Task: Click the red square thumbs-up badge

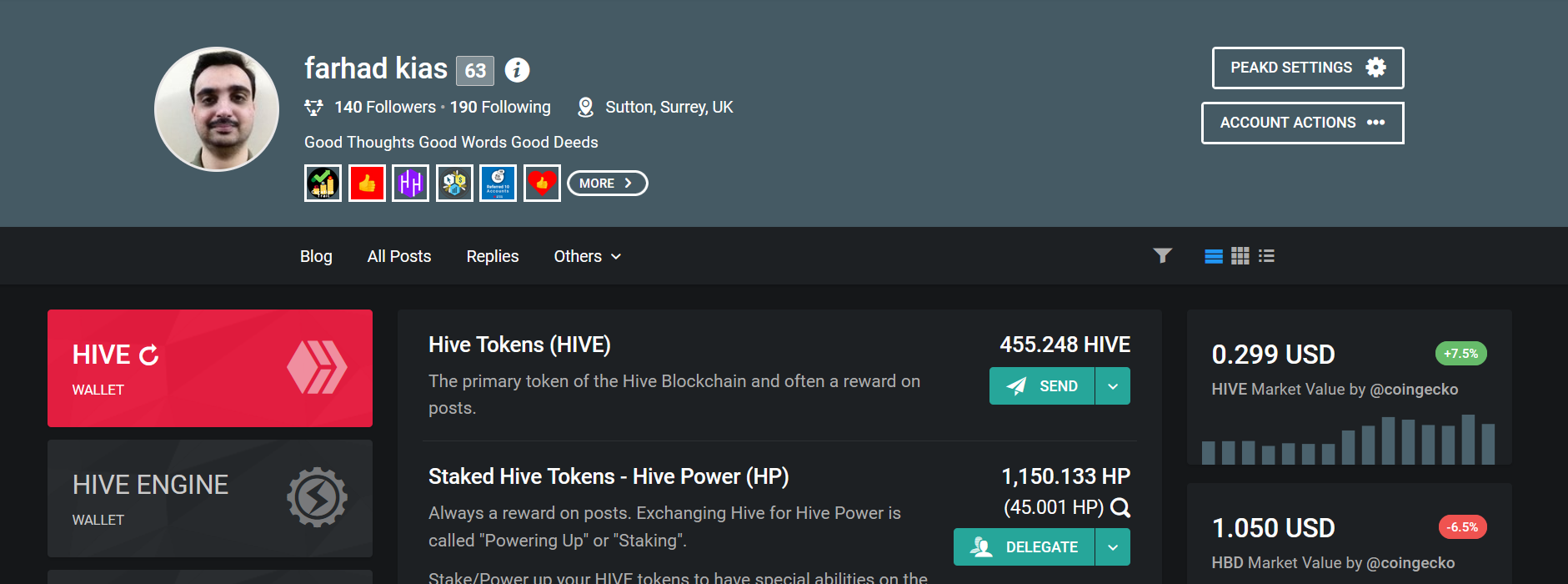Action: (367, 183)
